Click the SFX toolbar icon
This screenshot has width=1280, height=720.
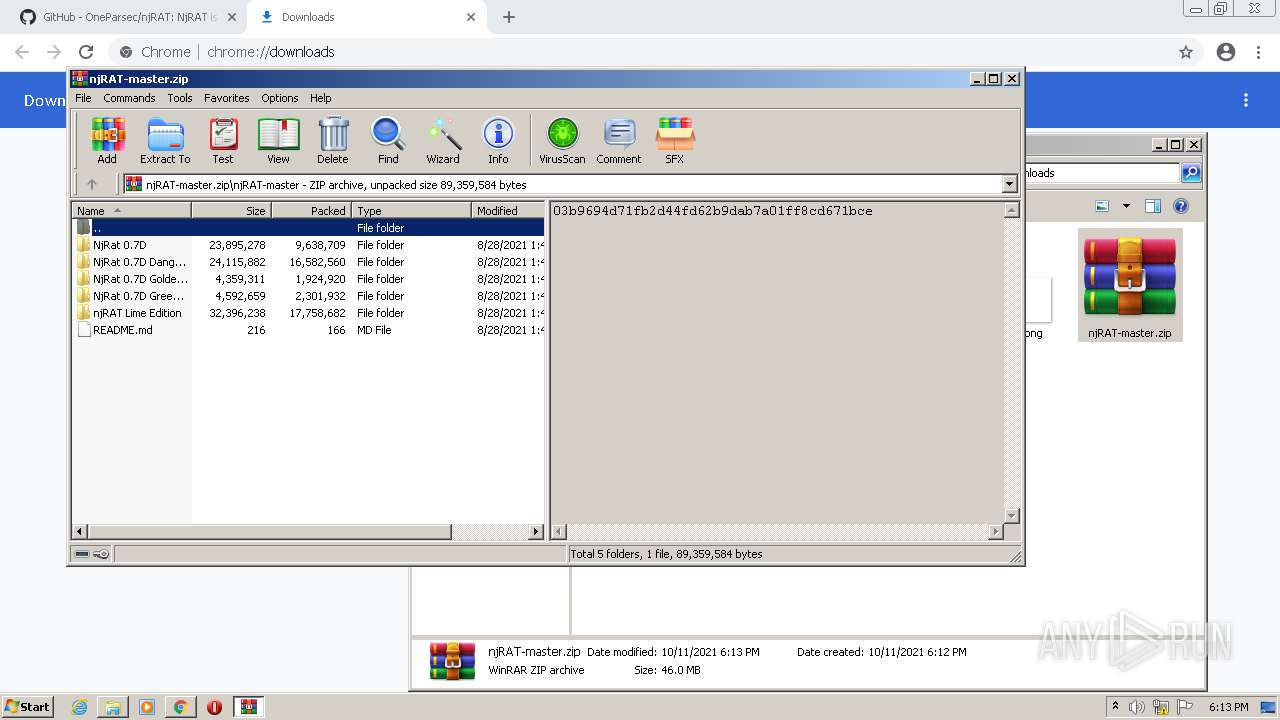click(675, 140)
